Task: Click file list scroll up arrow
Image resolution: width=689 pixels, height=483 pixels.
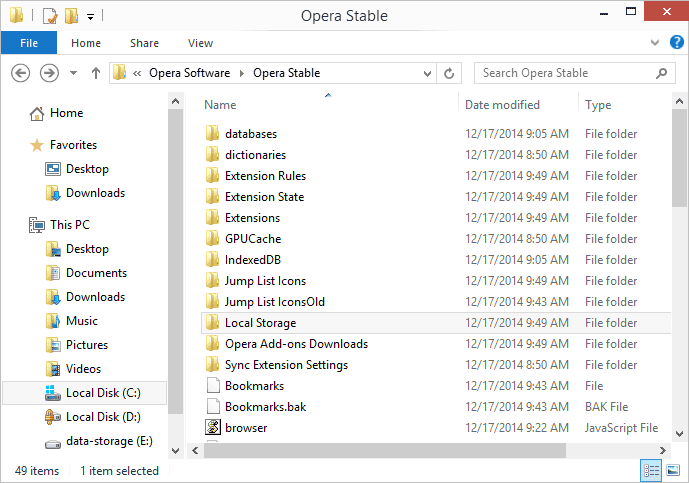Action: click(x=679, y=102)
